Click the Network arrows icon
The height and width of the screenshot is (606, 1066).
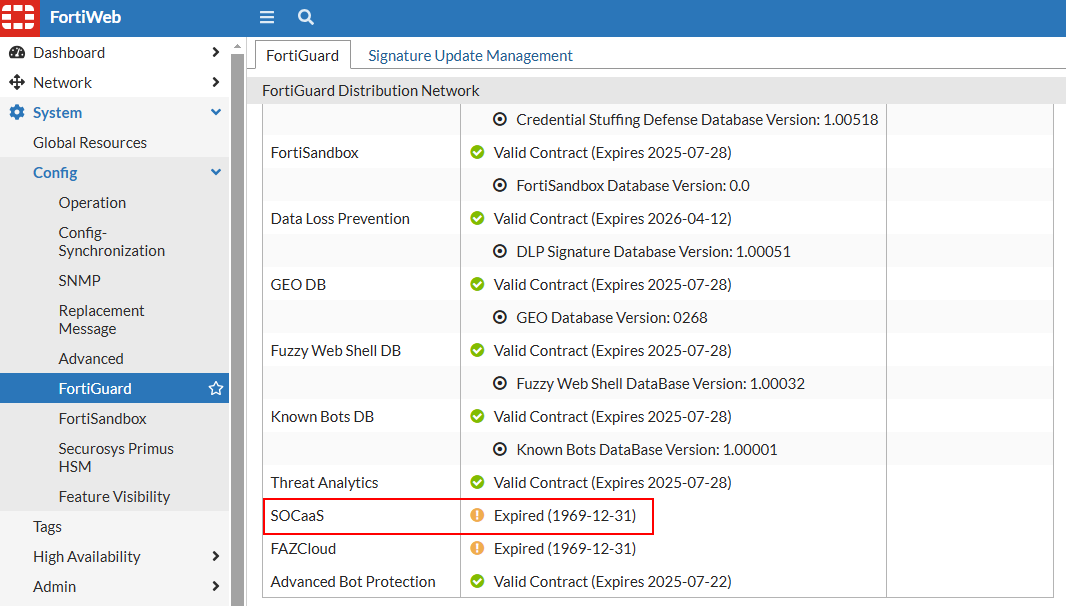[x=16, y=83]
